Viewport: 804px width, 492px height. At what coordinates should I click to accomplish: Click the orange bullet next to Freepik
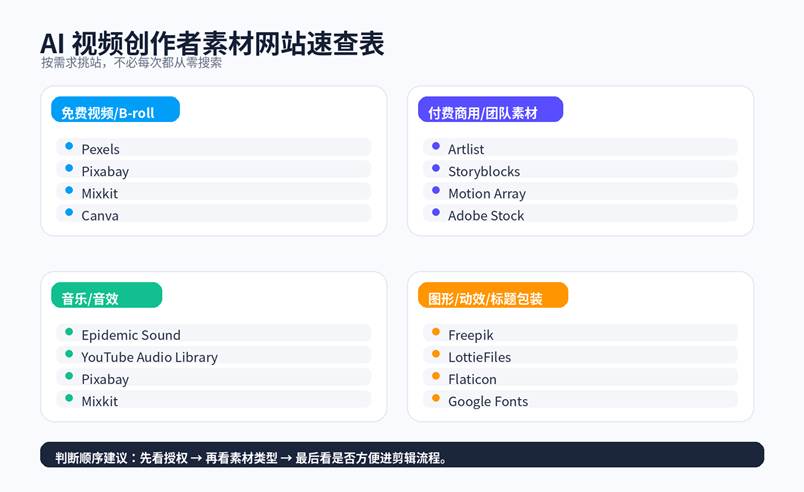pos(436,333)
